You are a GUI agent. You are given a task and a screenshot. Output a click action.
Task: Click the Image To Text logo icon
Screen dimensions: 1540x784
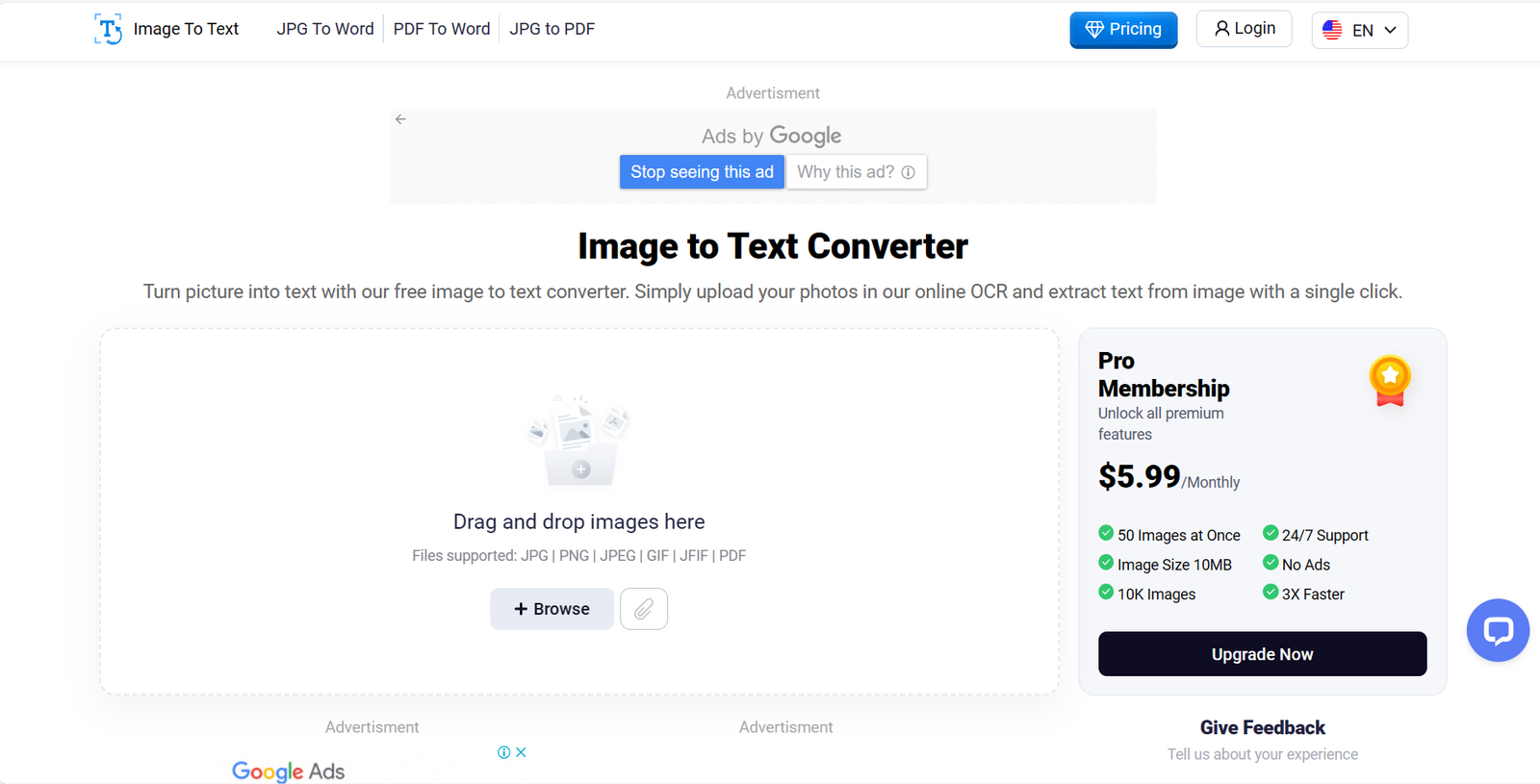pos(108,29)
